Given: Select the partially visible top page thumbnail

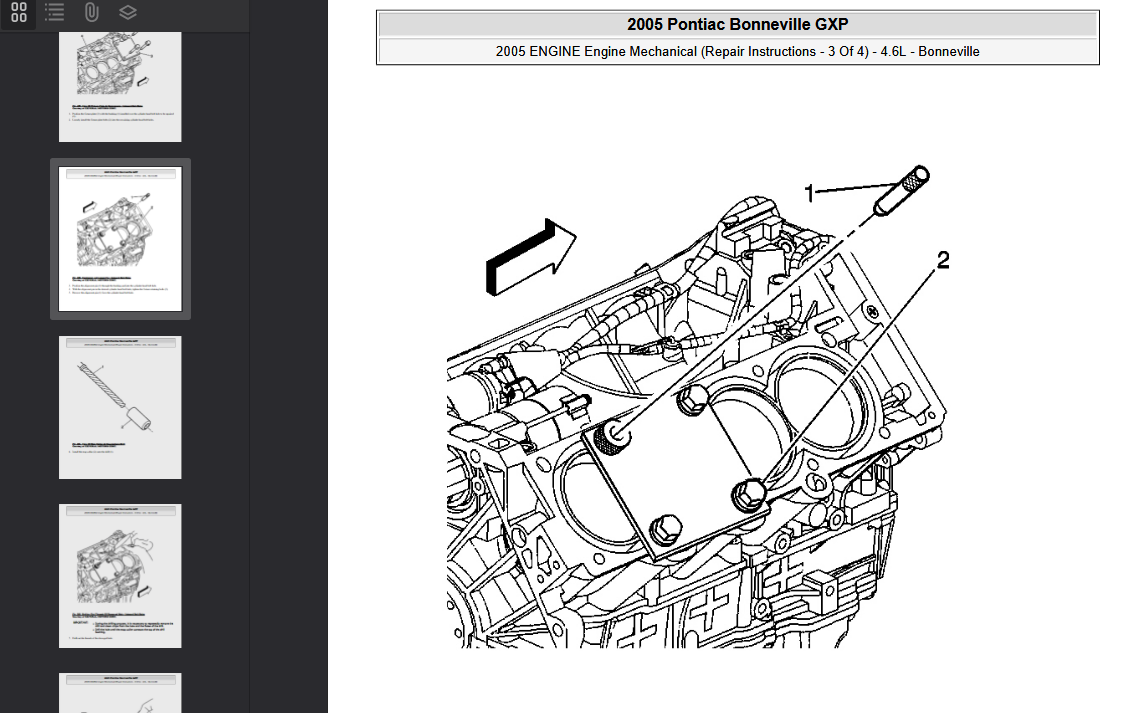Looking at the screenshot, I should click(x=120, y=86).
